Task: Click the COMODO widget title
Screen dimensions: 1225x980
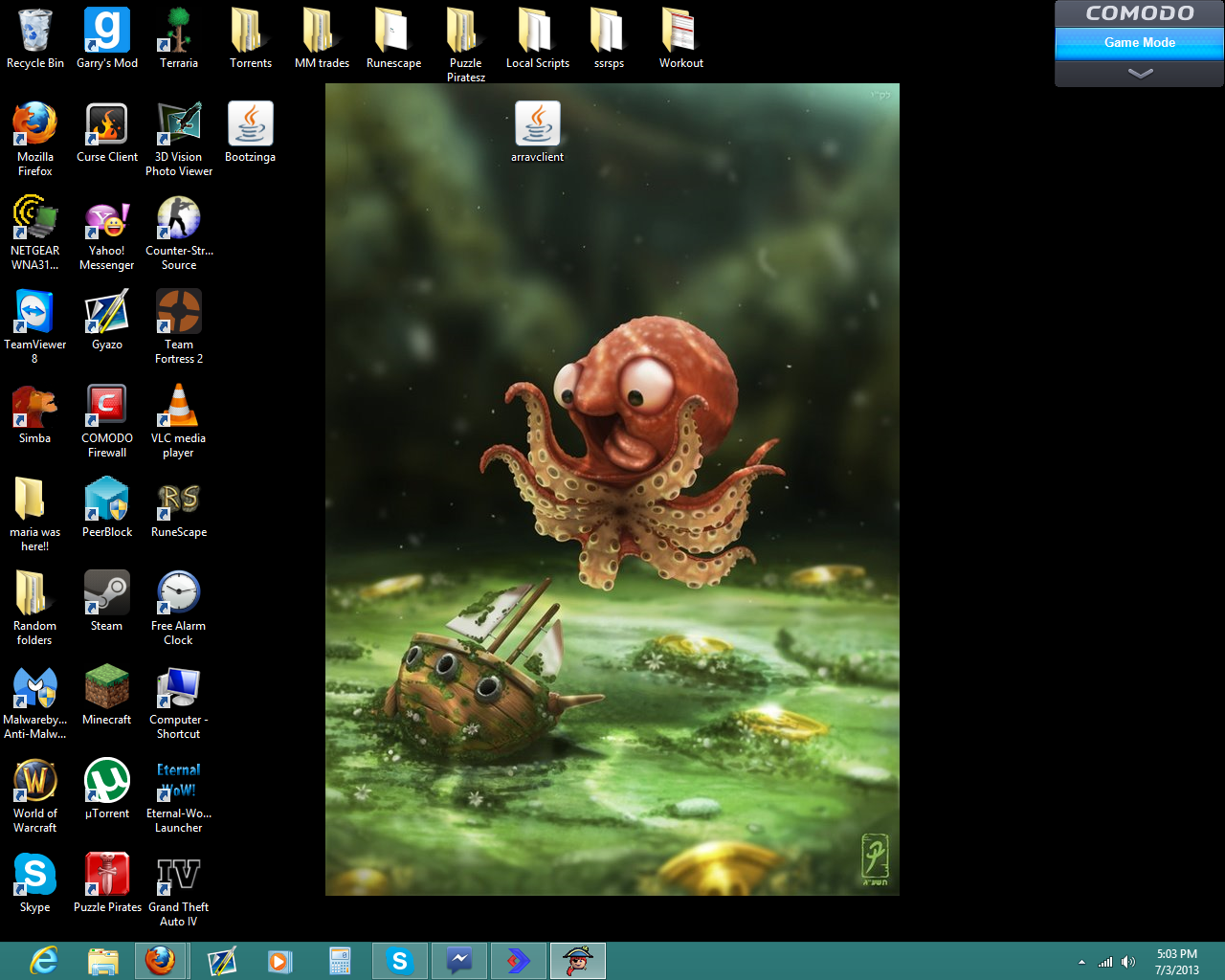Action: coord(1139,13)
